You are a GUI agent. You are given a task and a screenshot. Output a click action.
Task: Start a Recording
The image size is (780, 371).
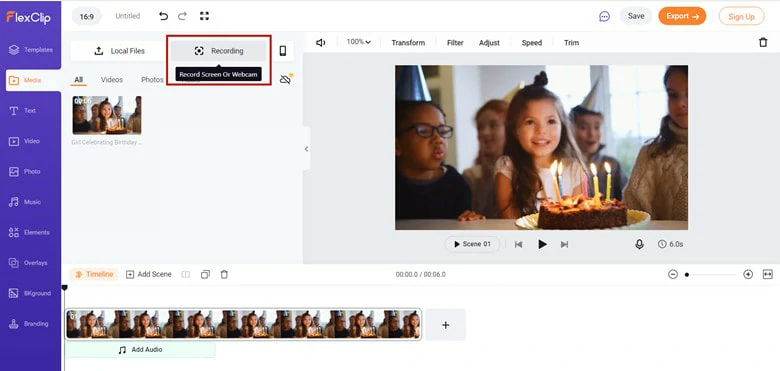[219, 51]
